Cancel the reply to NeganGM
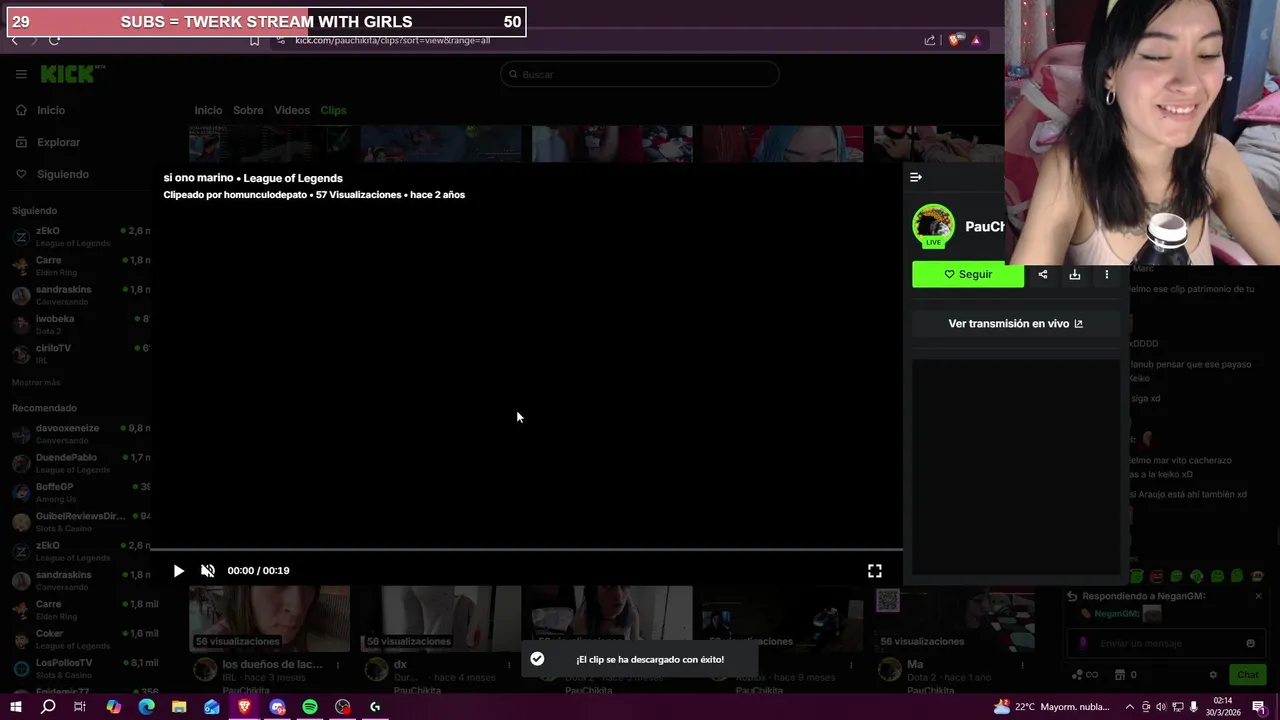This screenshot has width=1280, height=720. coord(1258,596)
